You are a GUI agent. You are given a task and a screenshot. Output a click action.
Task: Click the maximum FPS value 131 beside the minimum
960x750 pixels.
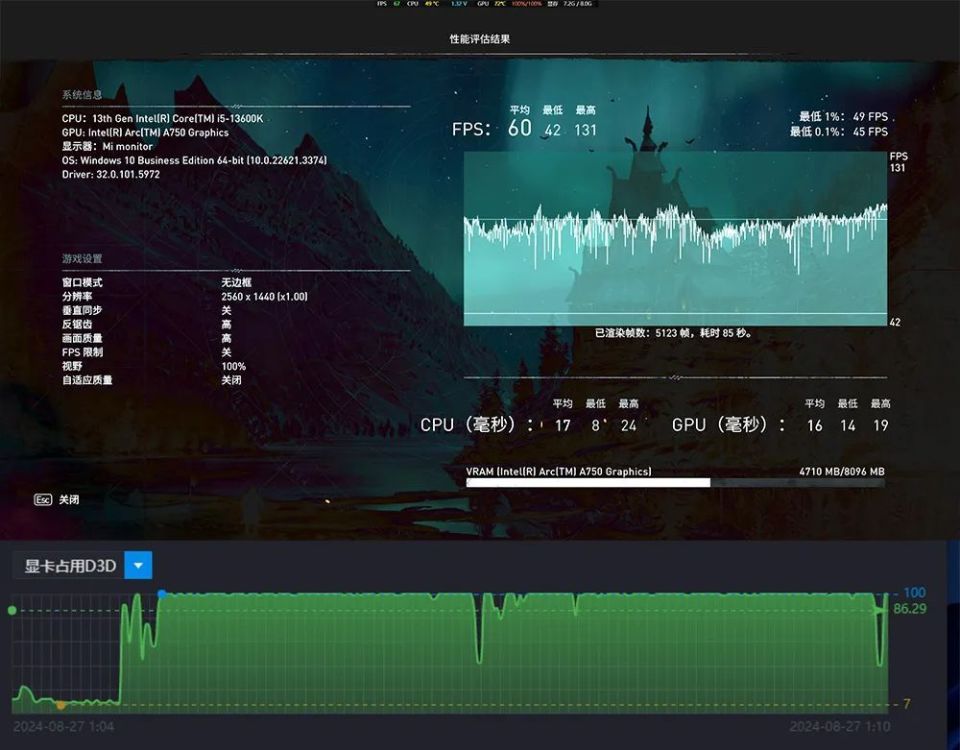point(585,130)
